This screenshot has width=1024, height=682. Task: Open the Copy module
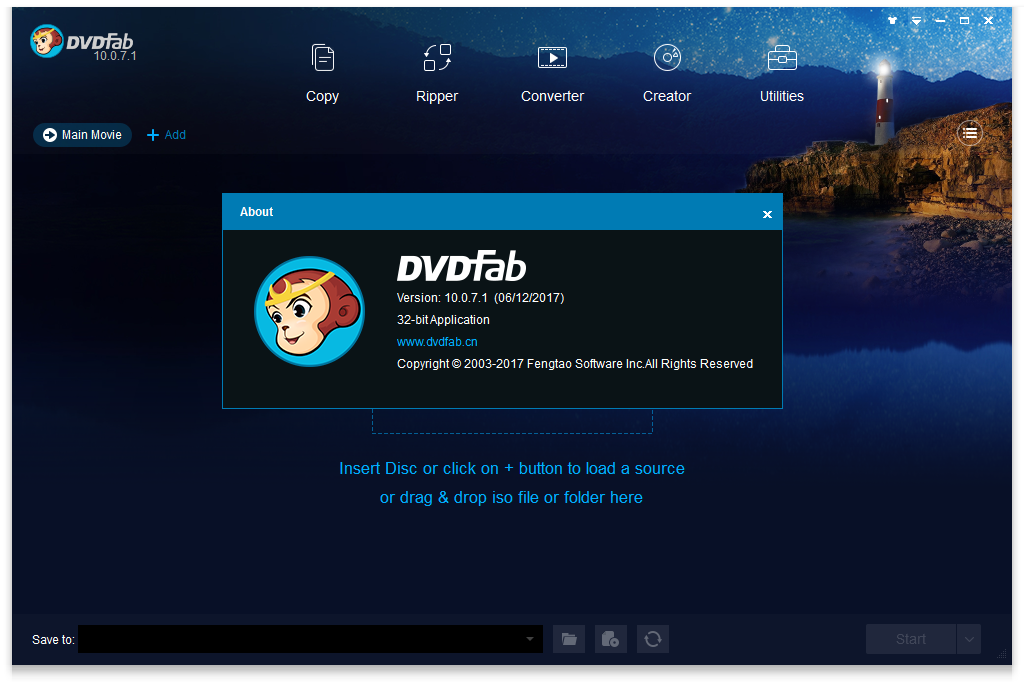click(x=322, y=74)
